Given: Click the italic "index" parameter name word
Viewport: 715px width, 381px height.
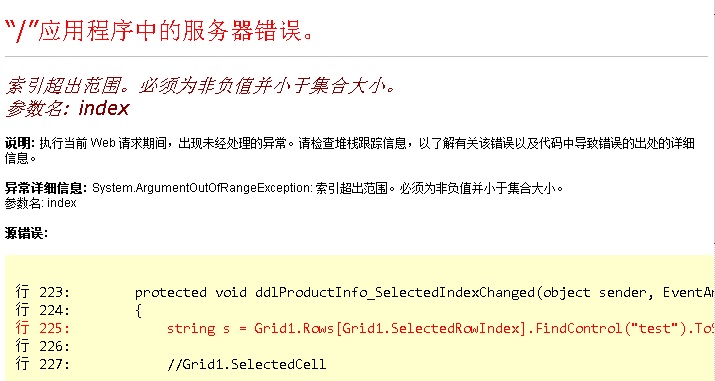Looking at the screenshot, I should 104,108.
